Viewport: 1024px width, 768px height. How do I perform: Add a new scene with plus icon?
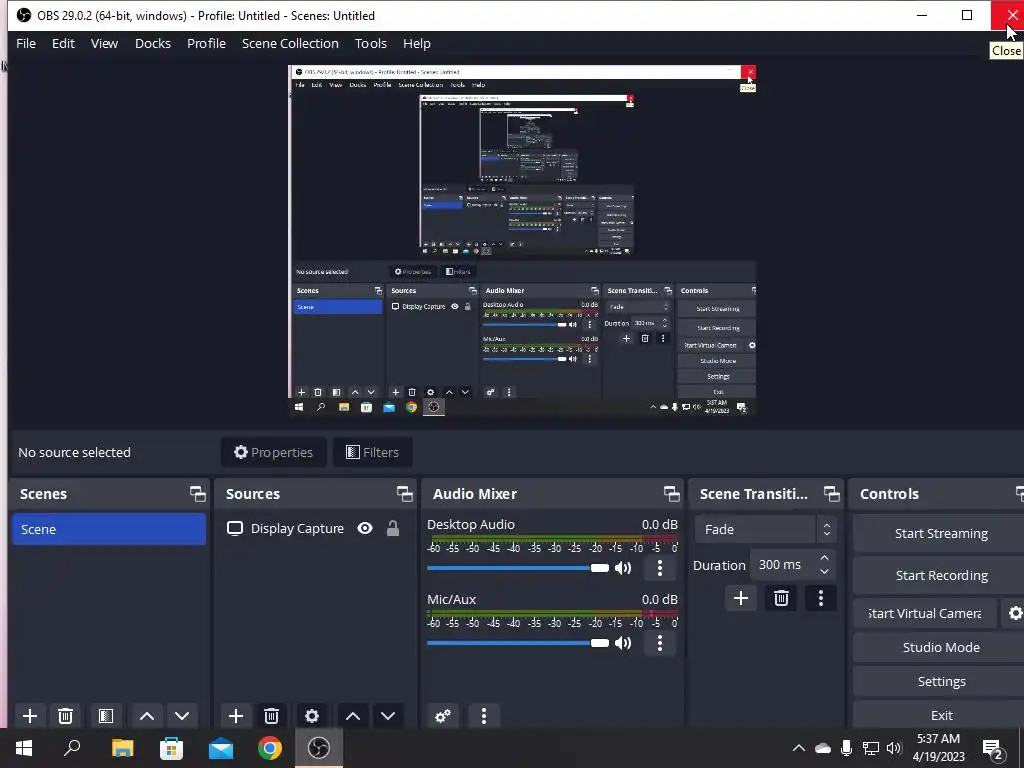click(29, 716)
